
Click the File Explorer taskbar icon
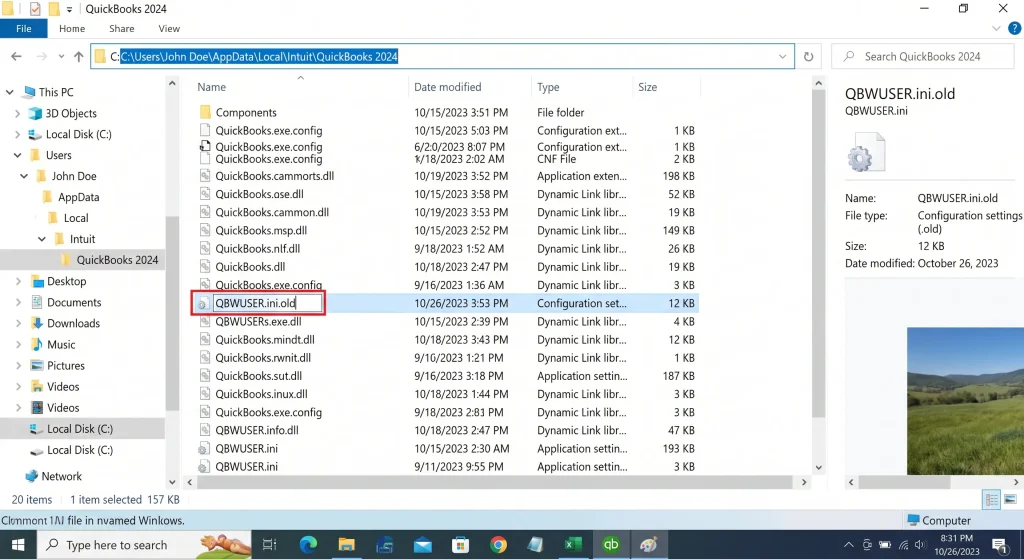tap(346, 545)
